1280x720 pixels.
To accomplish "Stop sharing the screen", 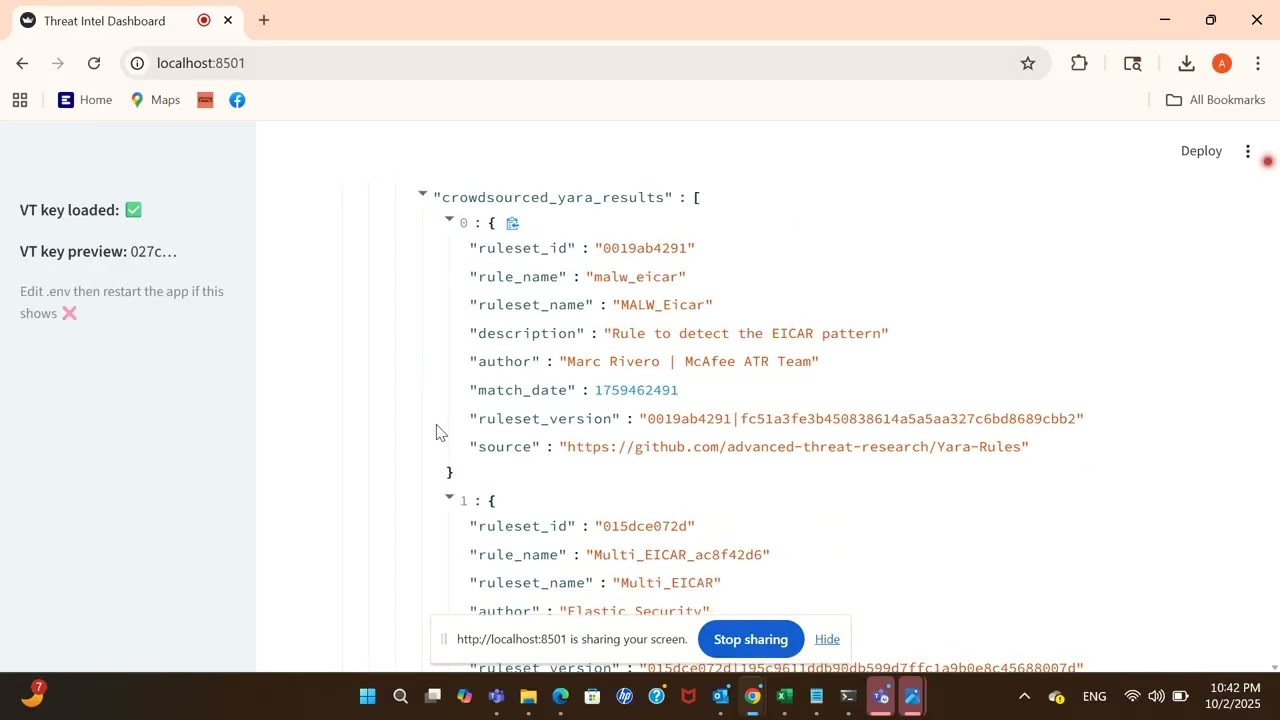I will 751,639.
